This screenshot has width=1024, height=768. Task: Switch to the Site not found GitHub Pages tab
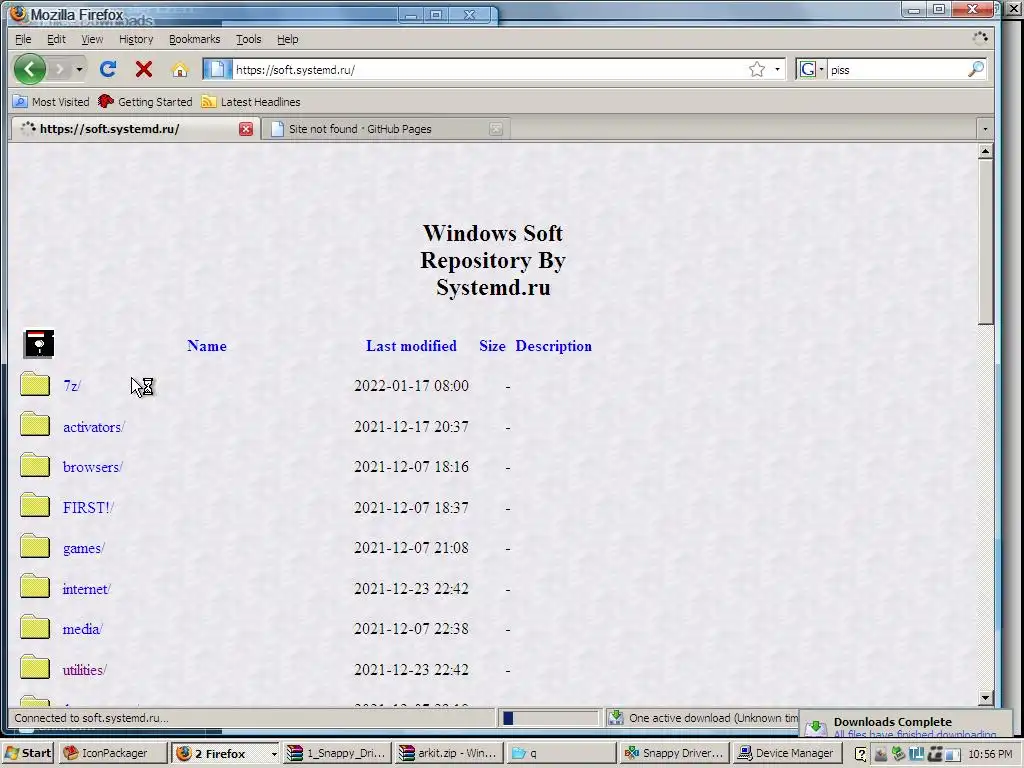[x=379, y=129]
